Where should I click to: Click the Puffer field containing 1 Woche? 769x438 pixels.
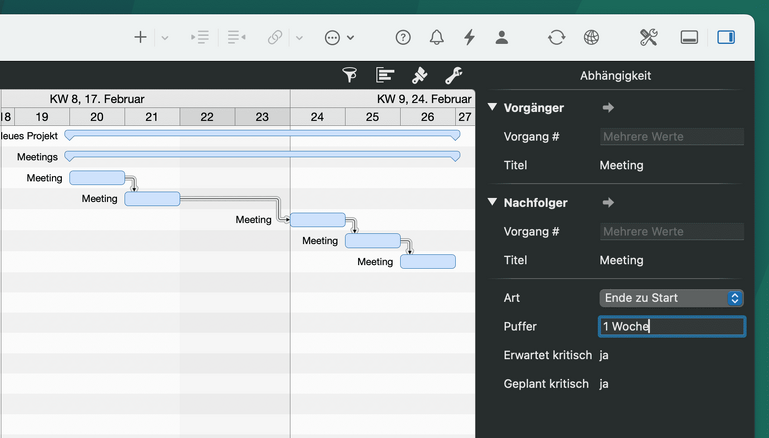click(672, 326)
